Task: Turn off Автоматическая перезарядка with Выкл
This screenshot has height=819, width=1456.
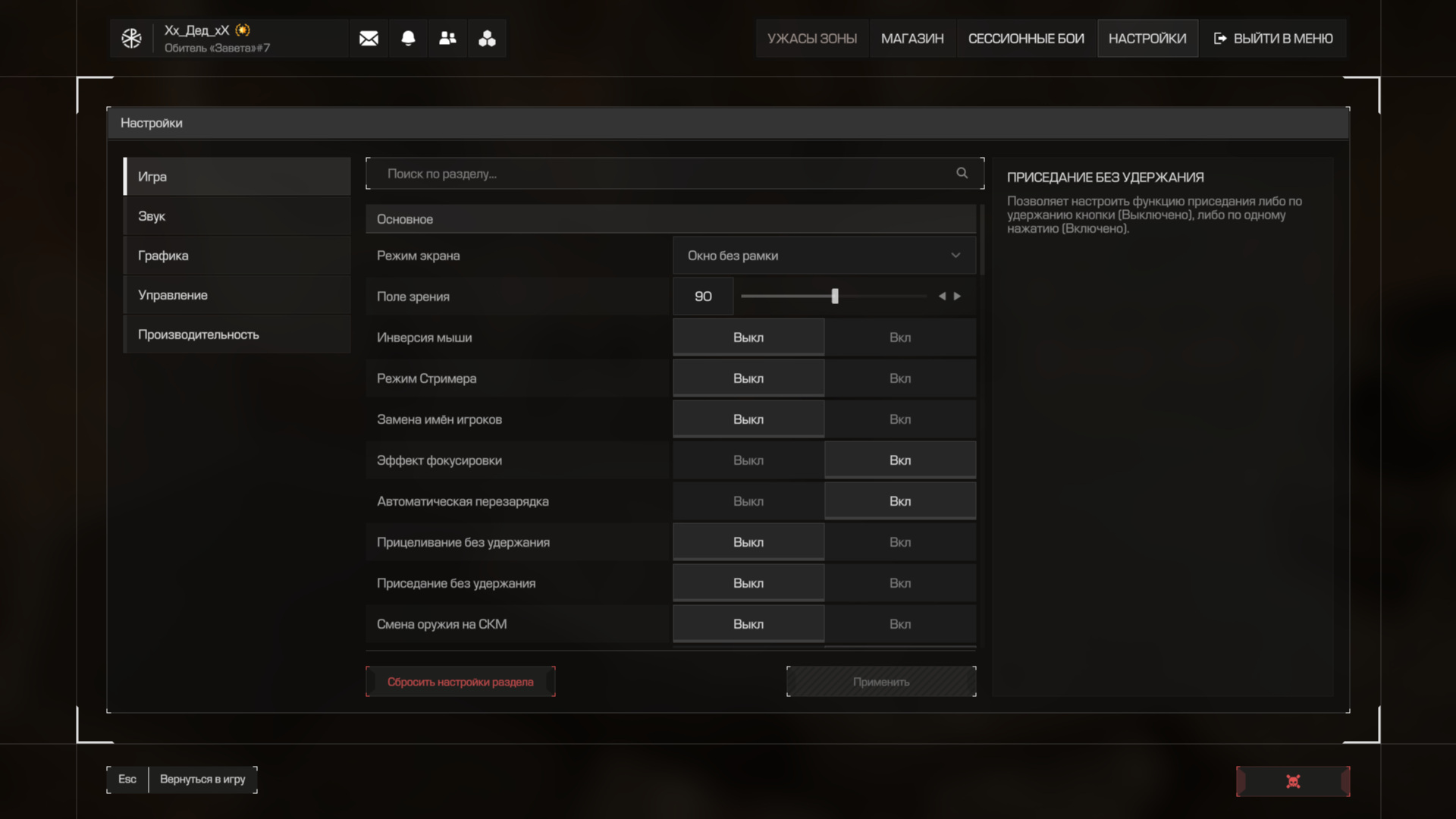Action: coord(748,501)
